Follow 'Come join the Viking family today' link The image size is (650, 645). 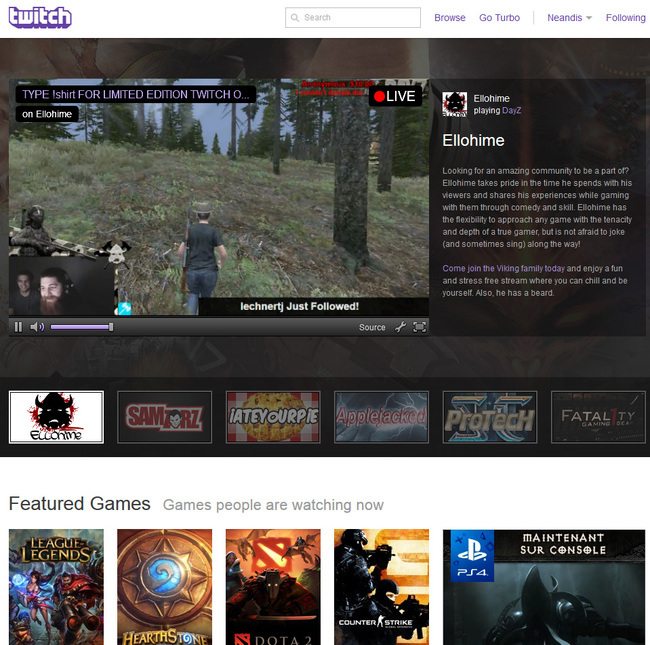[503, 268]
